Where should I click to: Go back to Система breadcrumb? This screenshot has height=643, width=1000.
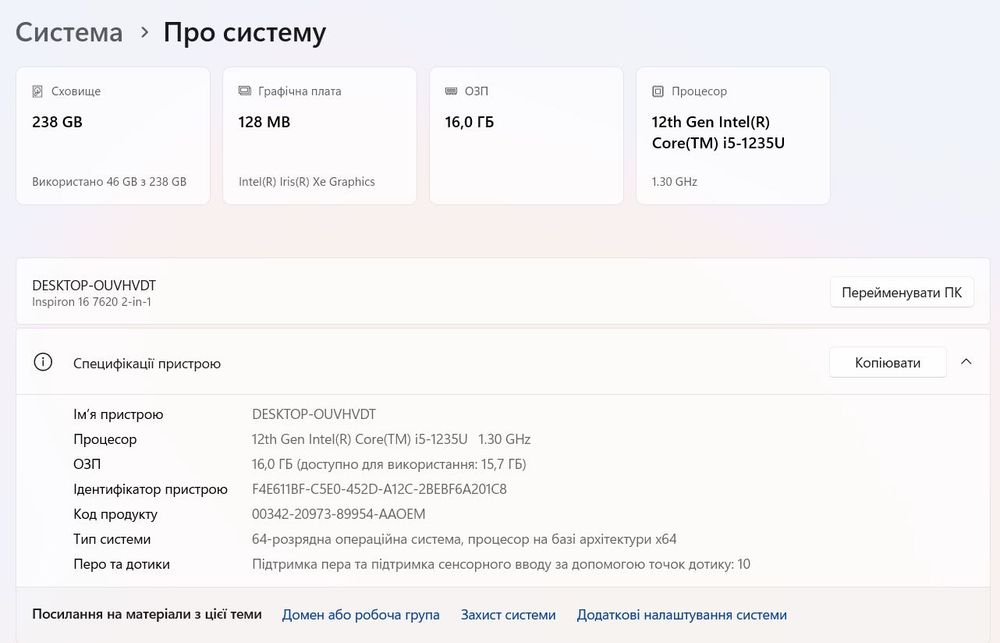[69, 32]
